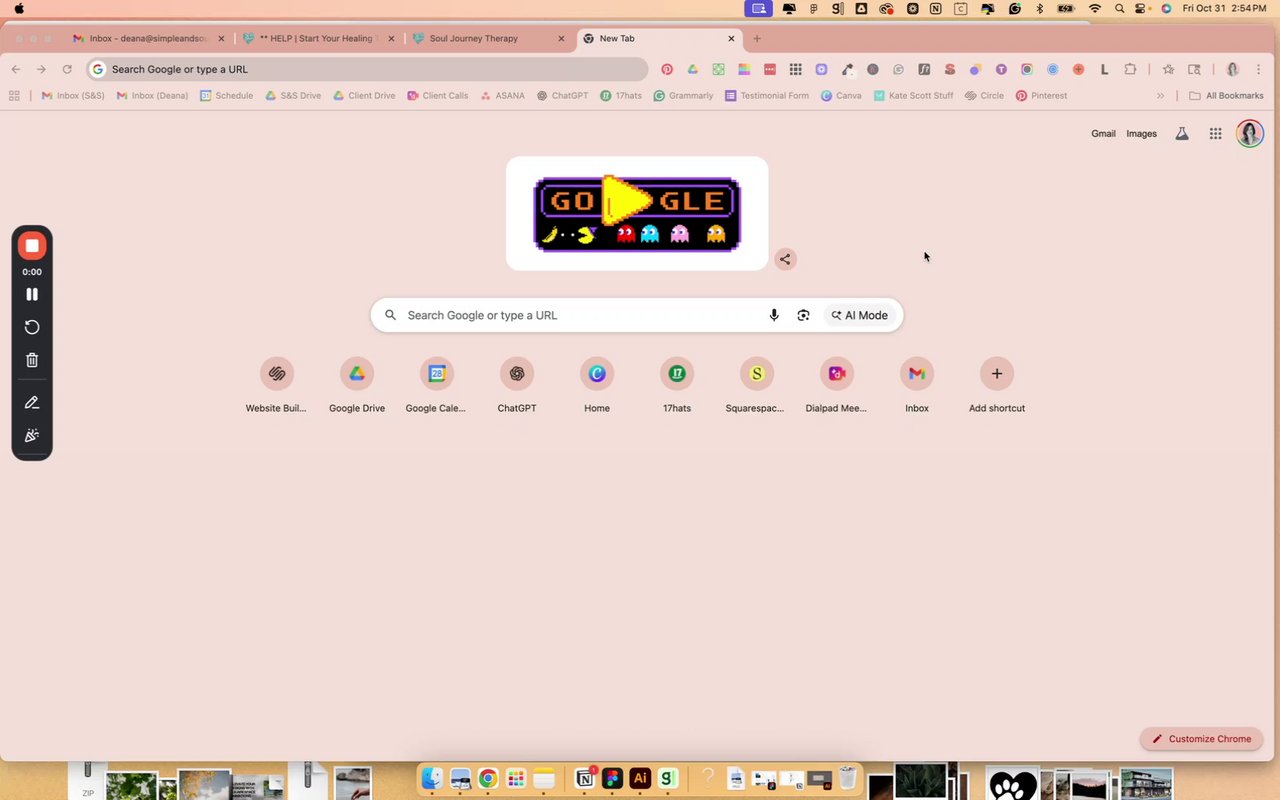Open Search Labs flask icon
Image resolution: width=1280 pixels, height=800 pixels.
point(1182,134)
